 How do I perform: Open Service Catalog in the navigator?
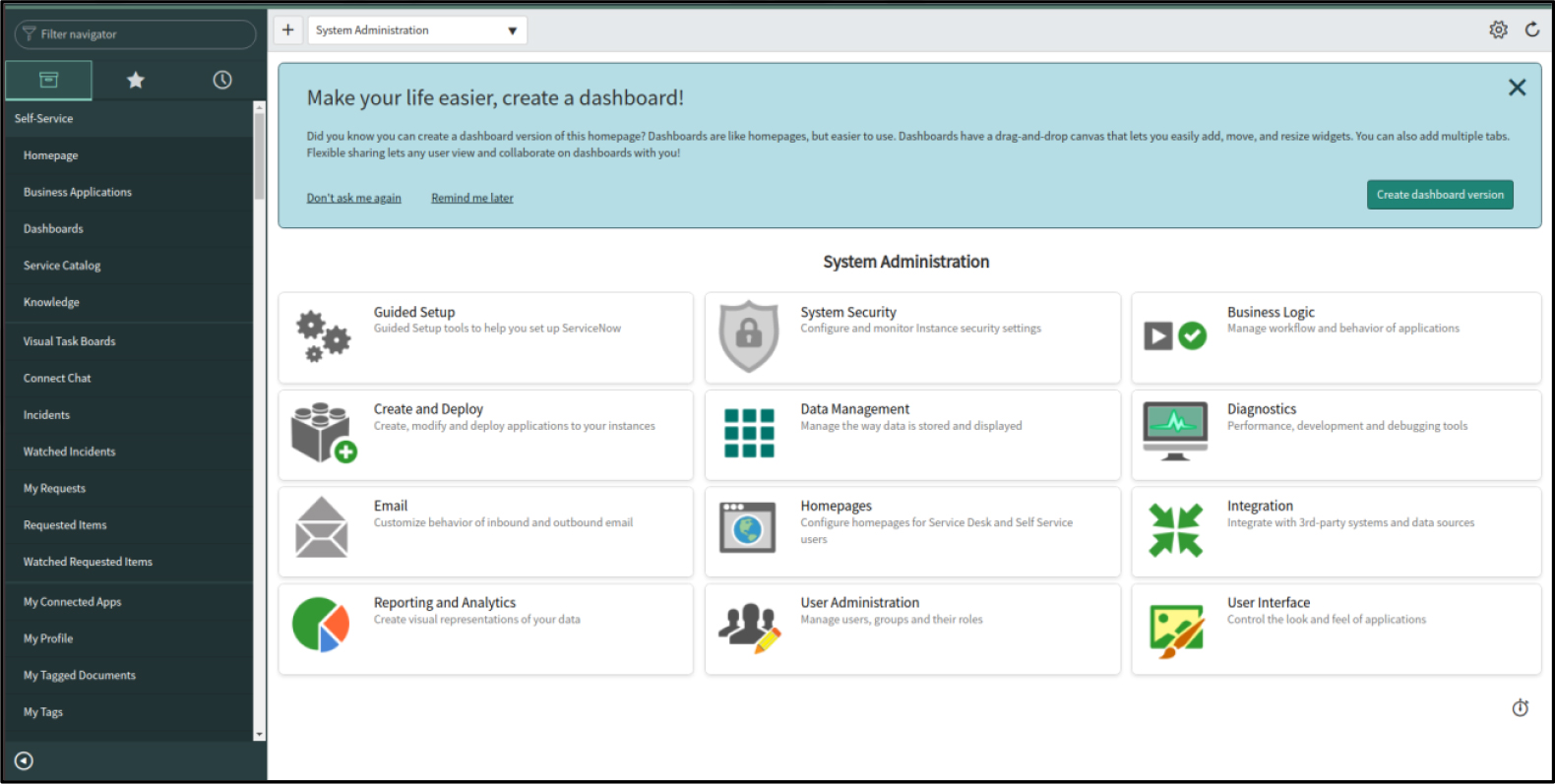tap(127, 266)
